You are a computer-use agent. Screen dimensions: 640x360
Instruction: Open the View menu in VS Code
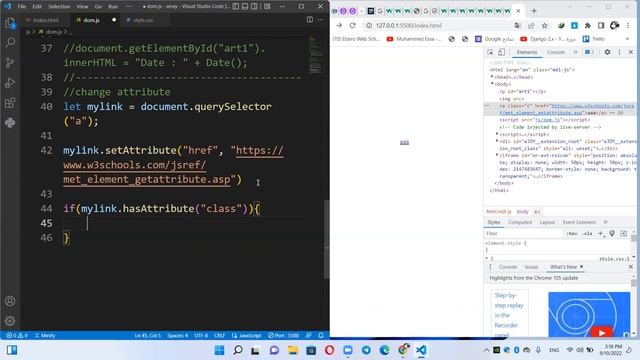click(x=82, y=7)
